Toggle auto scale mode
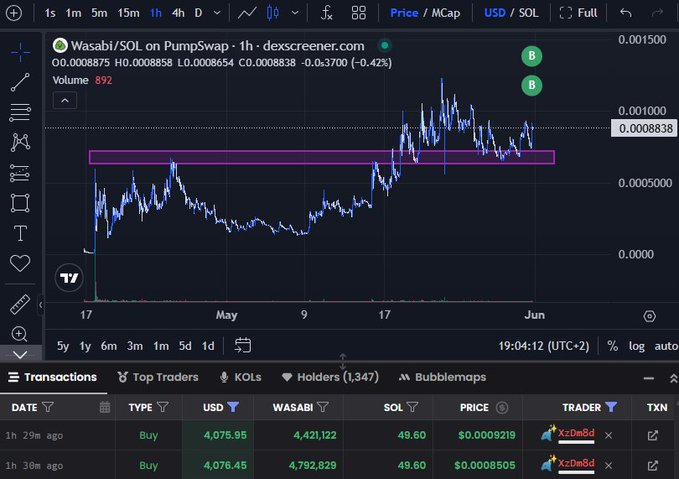This screenshot has height=479, width=679. (666, 346)
